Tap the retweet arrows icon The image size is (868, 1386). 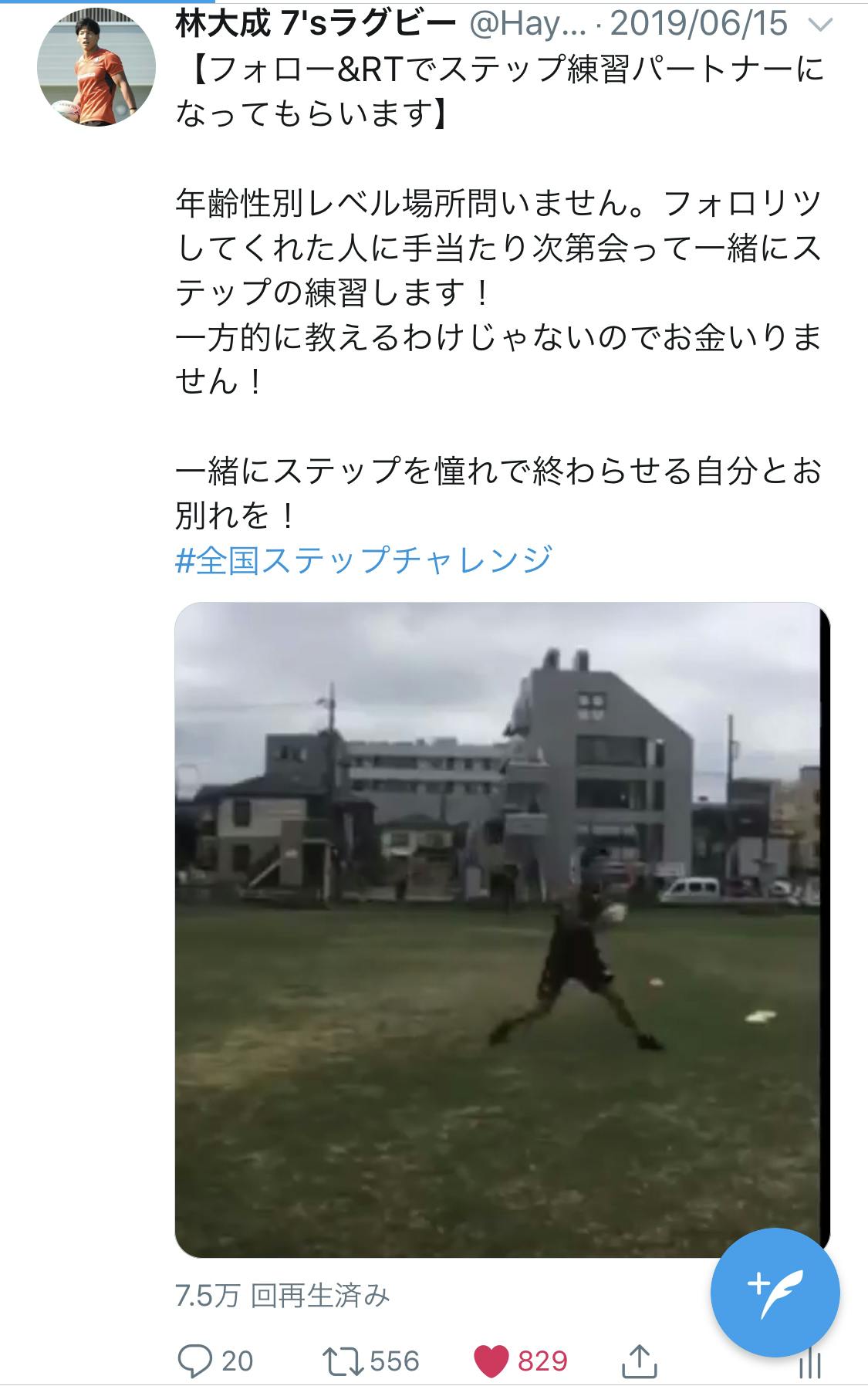343,1361
